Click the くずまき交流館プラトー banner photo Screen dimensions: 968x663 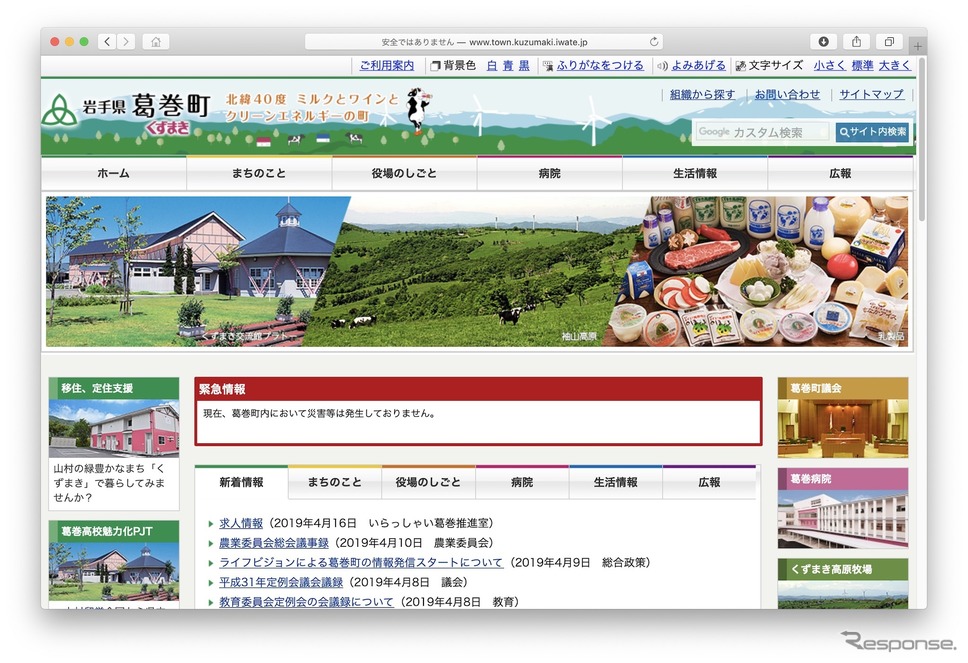(185, 272)
